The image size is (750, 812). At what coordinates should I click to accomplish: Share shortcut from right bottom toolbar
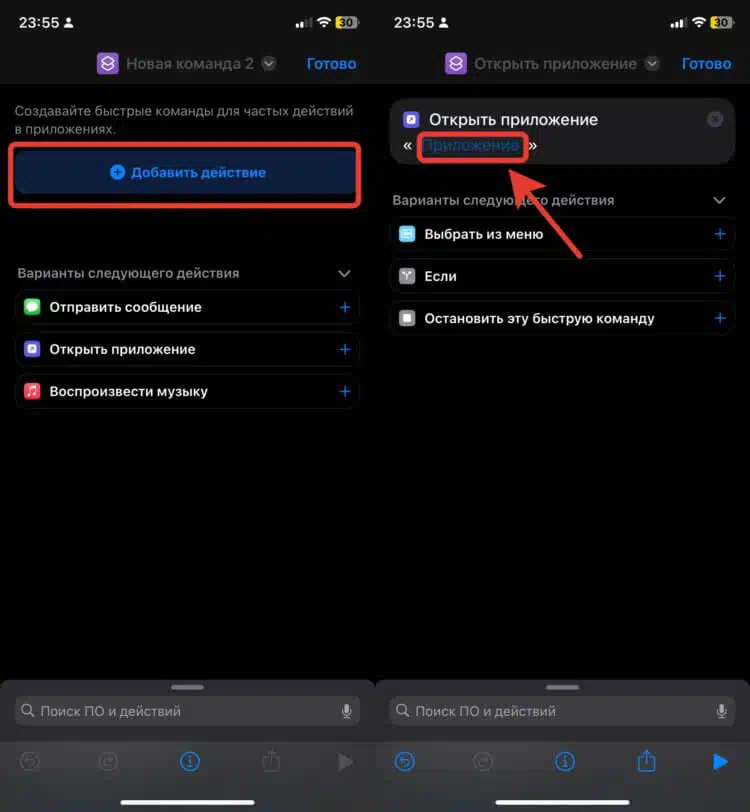coord(646,761)
